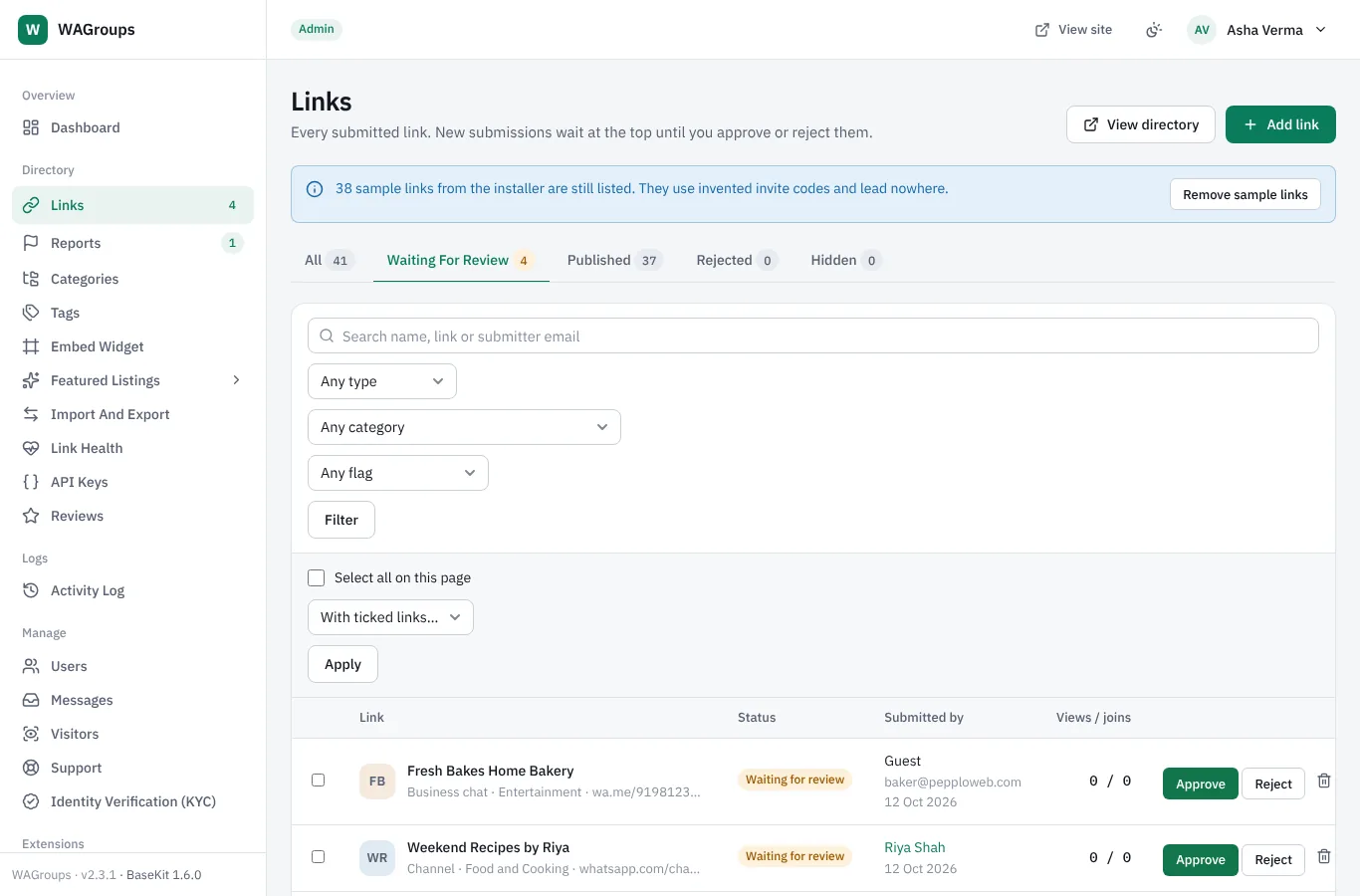Focus the search name, link or email field
Viewport: 1360px width, 896px height.
click(813, 336)
